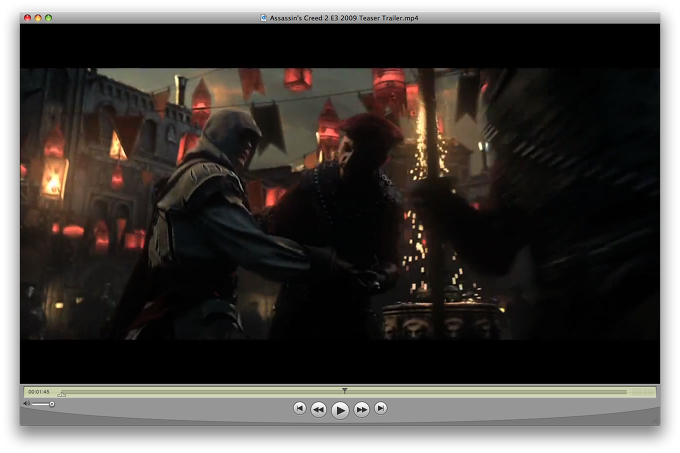Viewport: 680px width, 453px height.
Task: Jump to the start of the movie
Action: [x=300, y=408]
